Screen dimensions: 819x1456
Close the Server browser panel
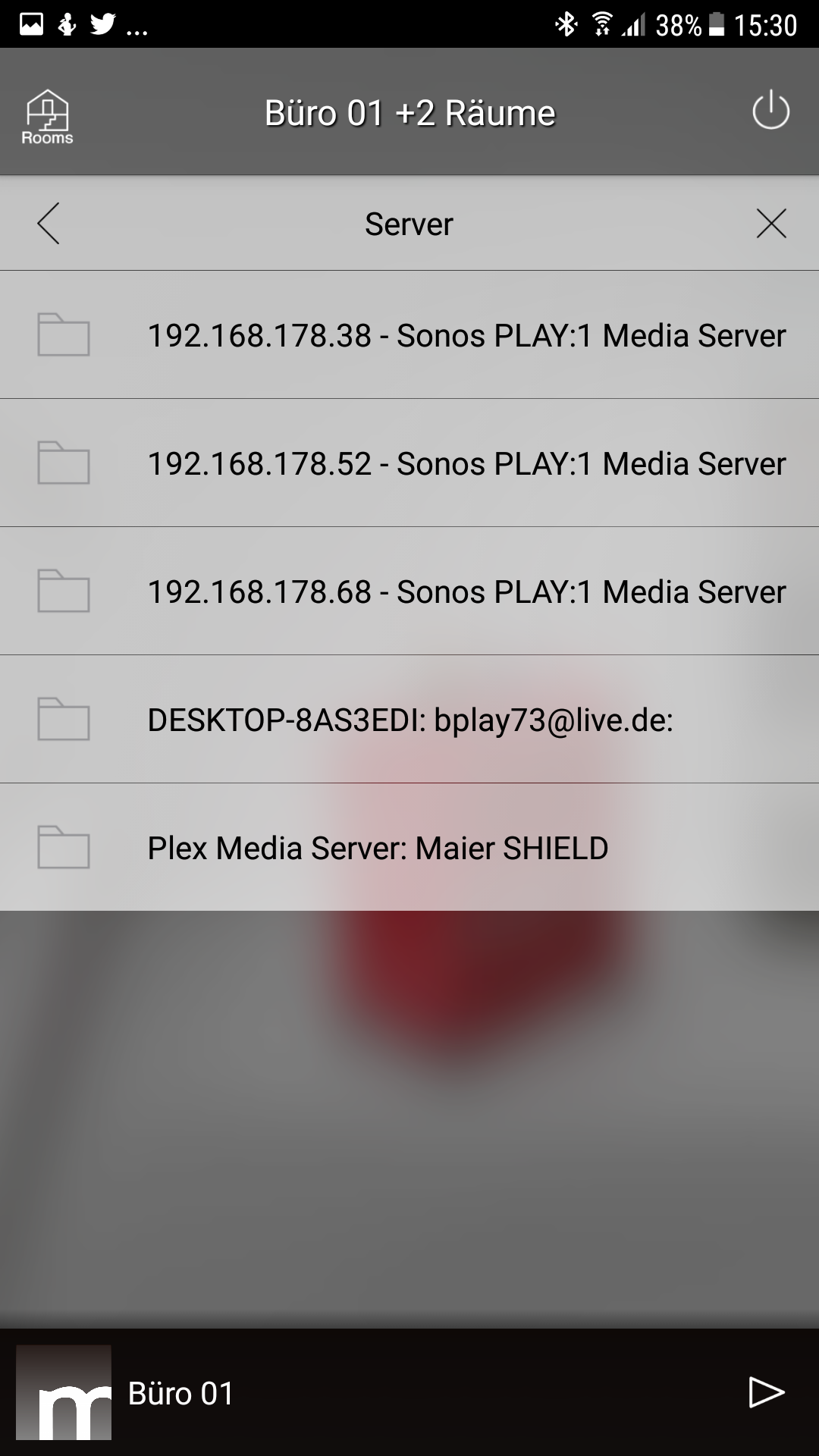click(771, 224)
